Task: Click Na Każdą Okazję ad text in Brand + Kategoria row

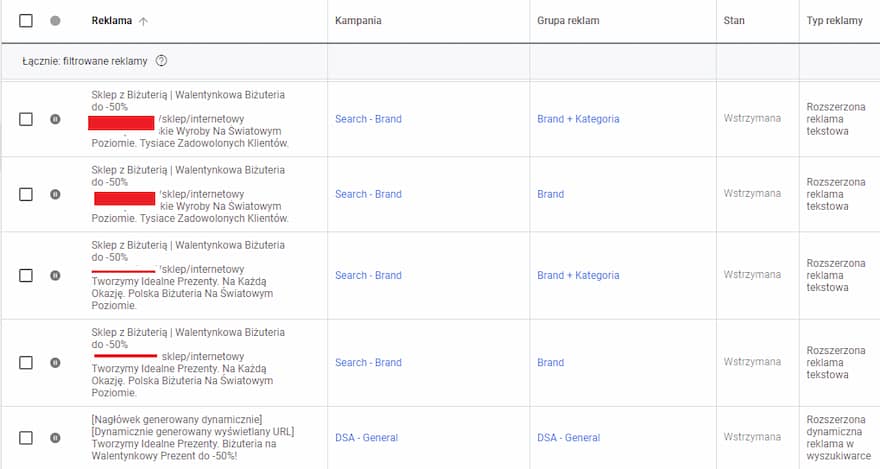Action: [x=188, y=275]
